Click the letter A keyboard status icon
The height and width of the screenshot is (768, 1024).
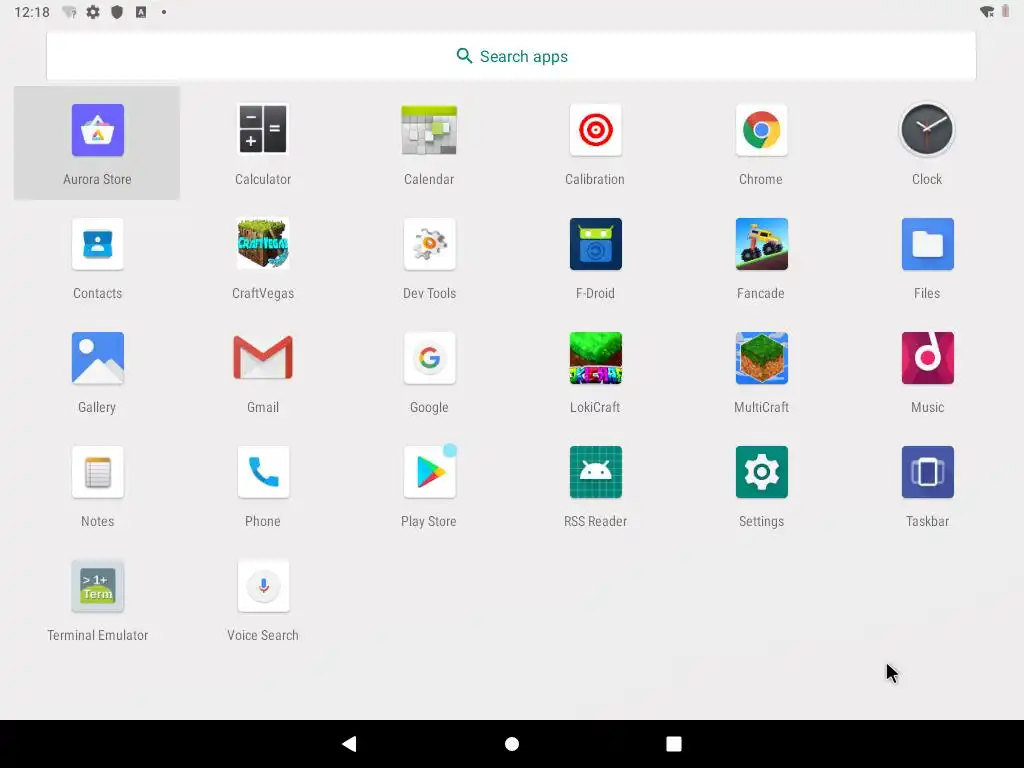(141, 12)
